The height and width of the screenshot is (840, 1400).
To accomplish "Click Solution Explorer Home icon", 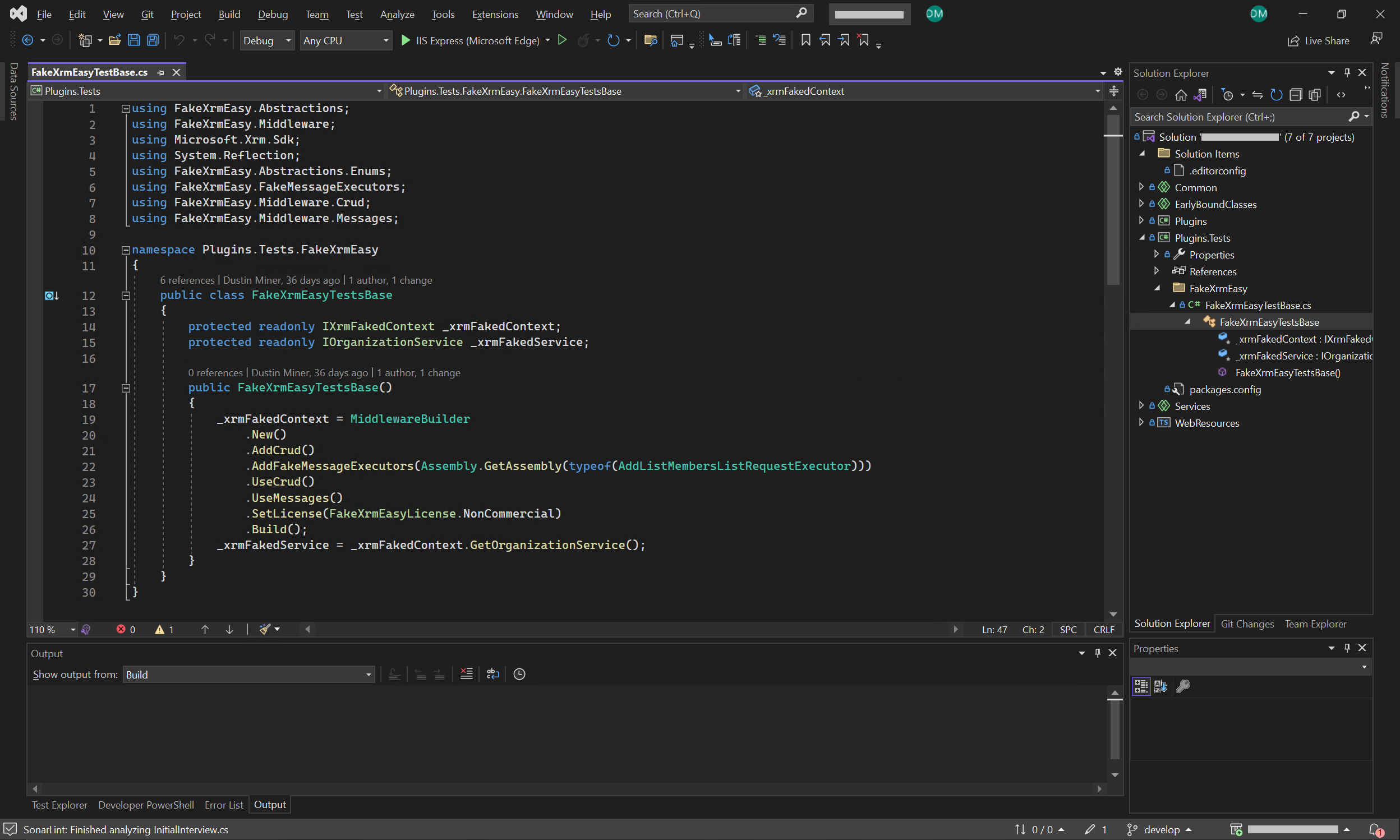I will [1181, 95].
